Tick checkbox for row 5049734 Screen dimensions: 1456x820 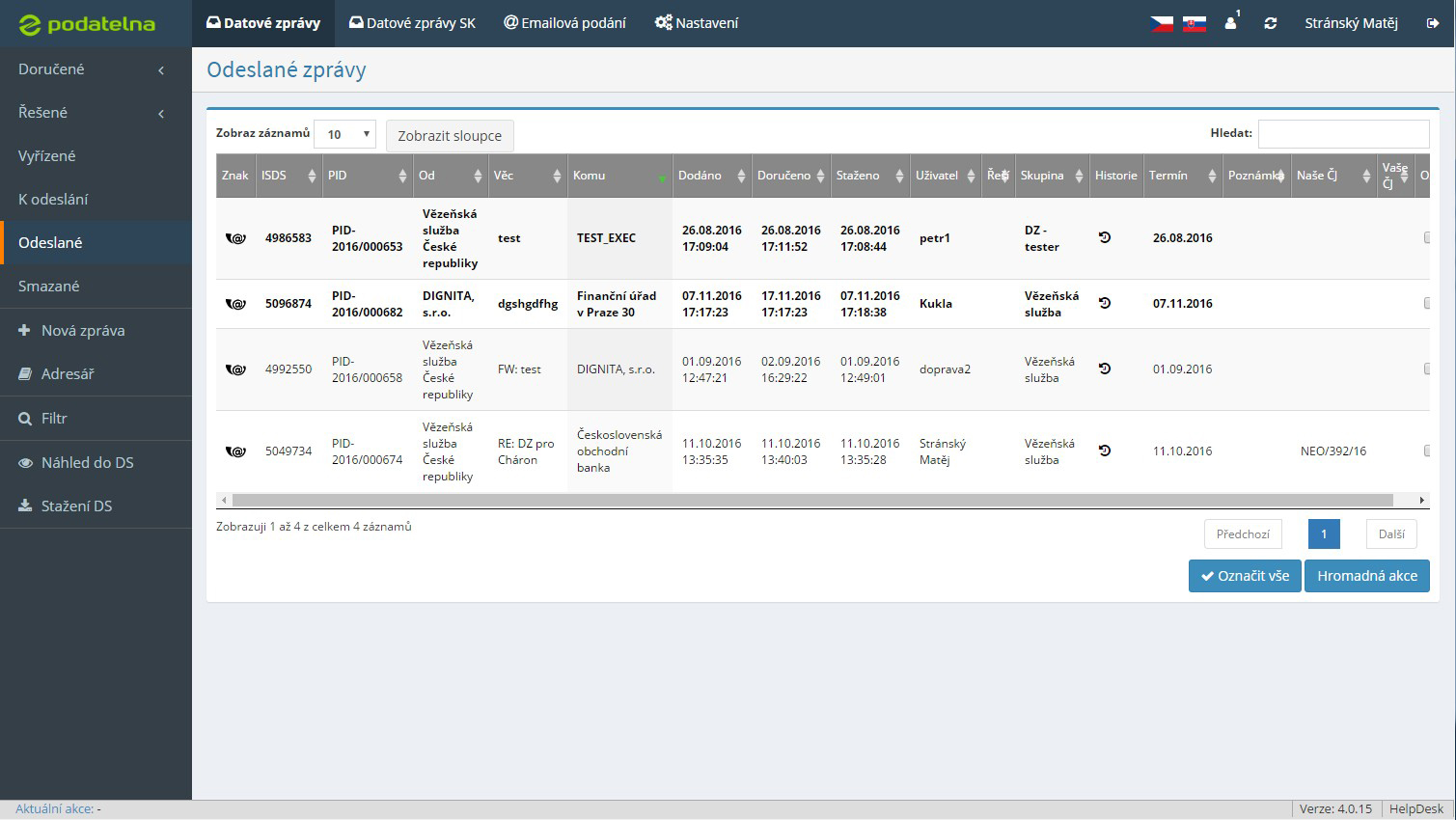point(1426,451)
